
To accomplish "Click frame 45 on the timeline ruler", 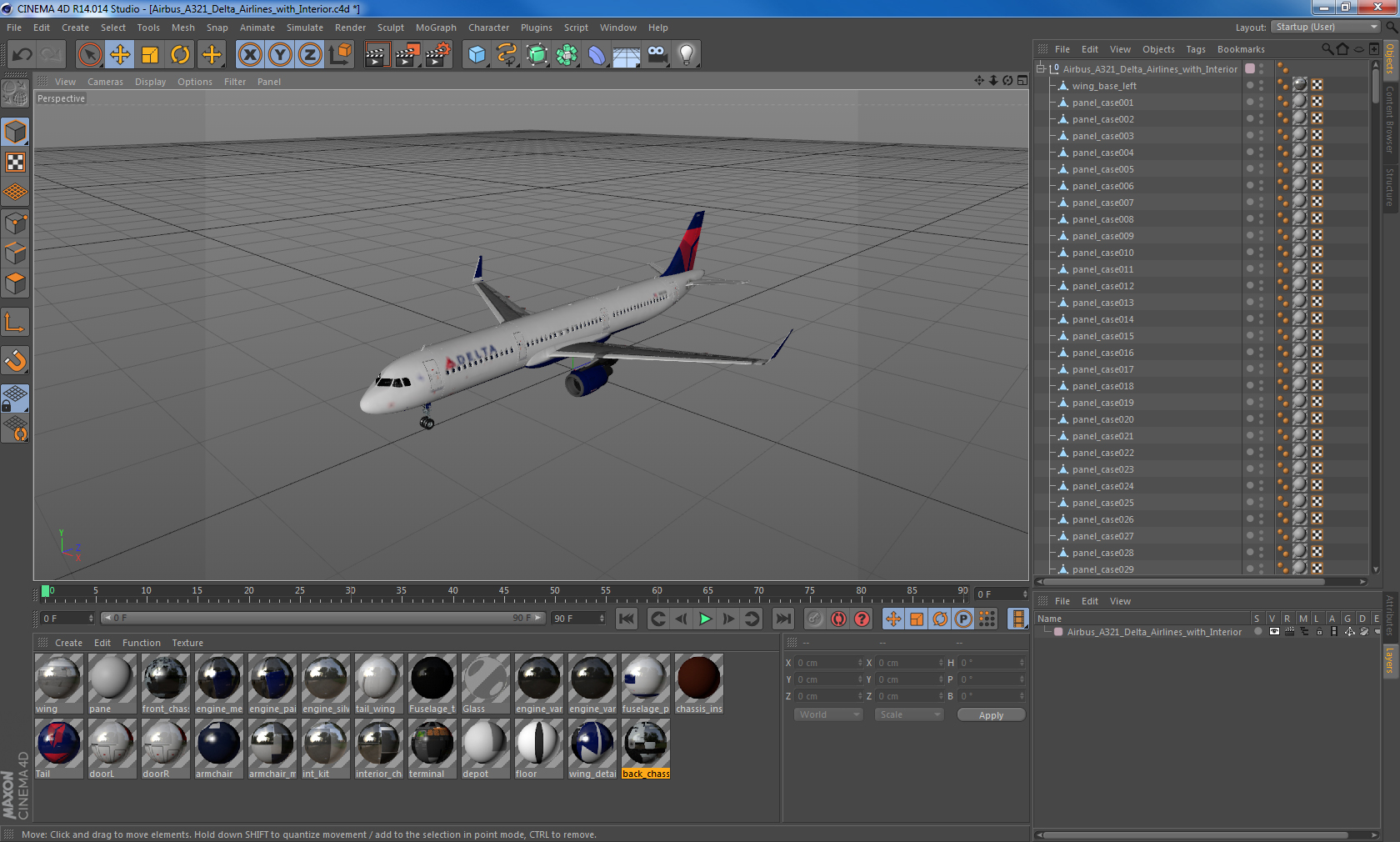I will (503, 592).
